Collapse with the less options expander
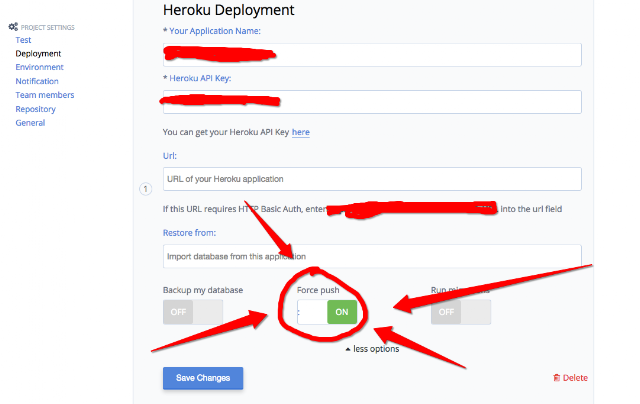The height and width of the screenshot is (404, 640). [372, 349]
